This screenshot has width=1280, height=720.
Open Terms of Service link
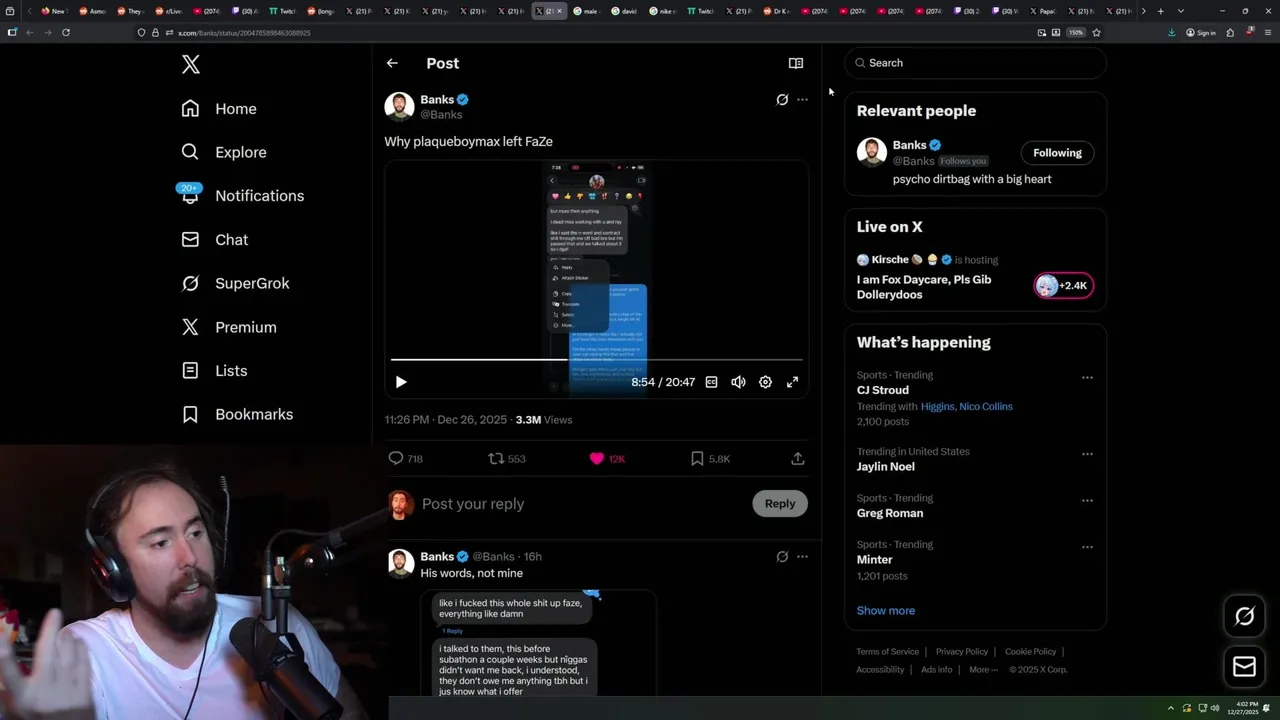887,652
